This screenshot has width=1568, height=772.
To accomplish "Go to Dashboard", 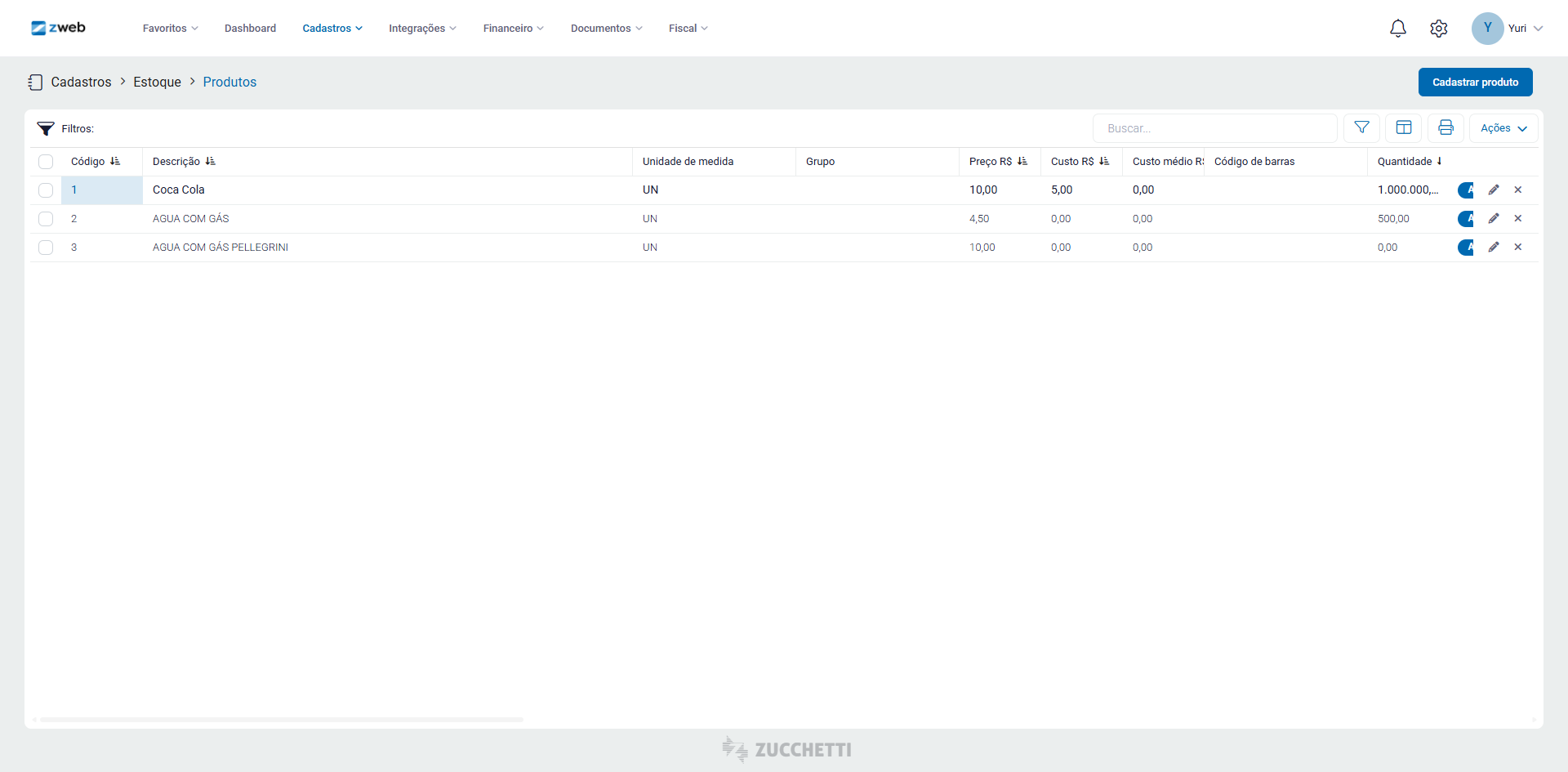I will click(x=250, y=29).
